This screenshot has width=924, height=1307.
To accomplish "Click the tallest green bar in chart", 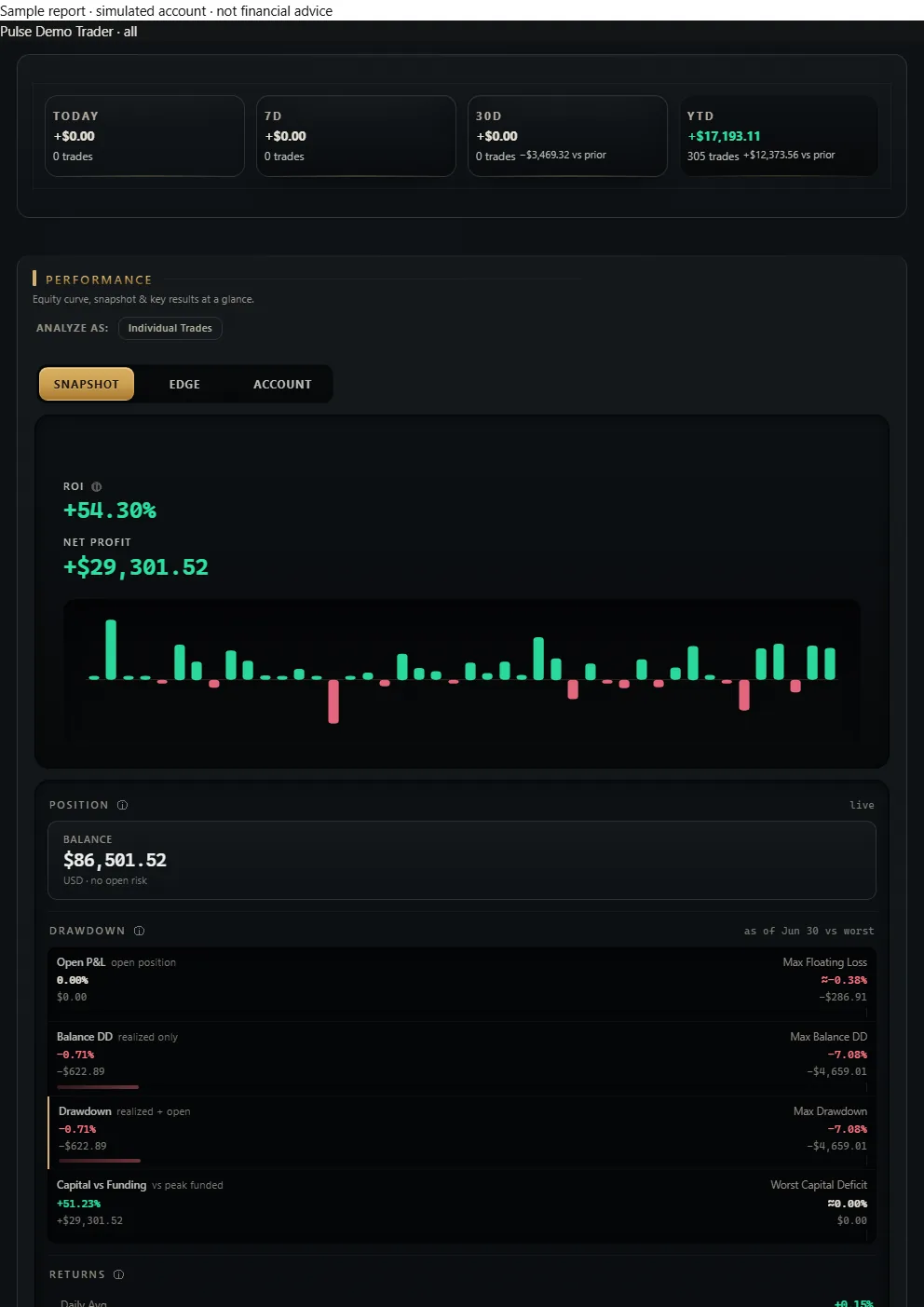I will coord(111,649).
